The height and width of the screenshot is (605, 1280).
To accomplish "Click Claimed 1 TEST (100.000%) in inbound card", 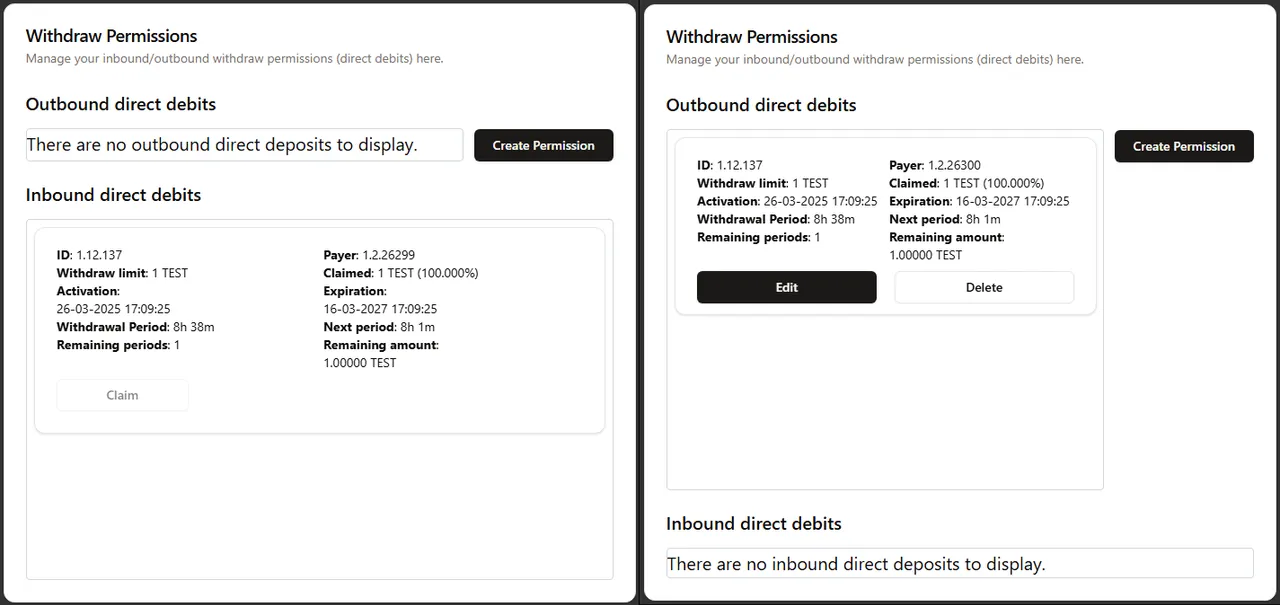I will 401,273.
